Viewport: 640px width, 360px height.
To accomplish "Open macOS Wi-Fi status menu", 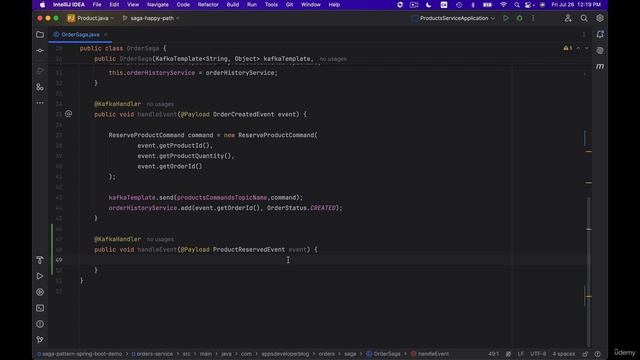I will (504, 5).
